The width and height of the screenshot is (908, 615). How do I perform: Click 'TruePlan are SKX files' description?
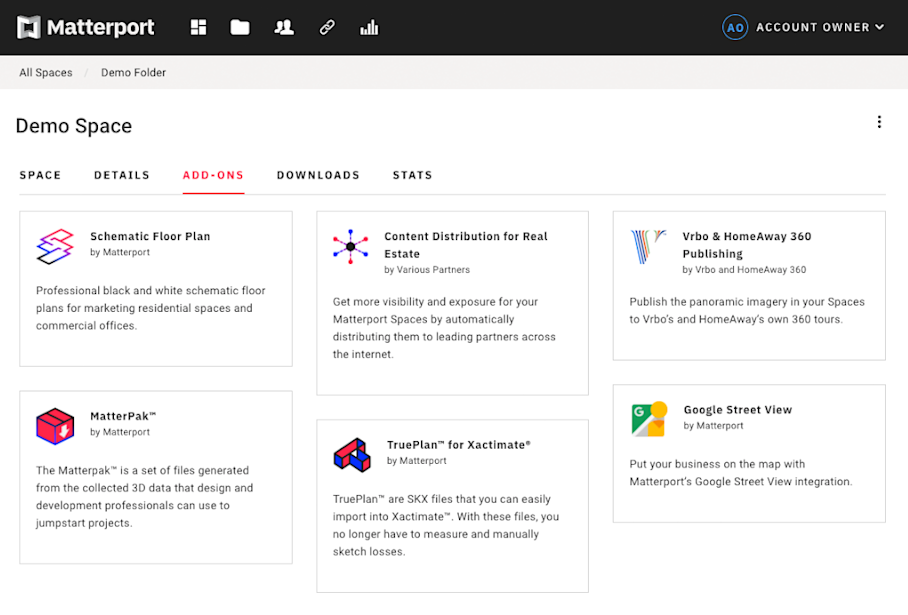pos(446,525)
